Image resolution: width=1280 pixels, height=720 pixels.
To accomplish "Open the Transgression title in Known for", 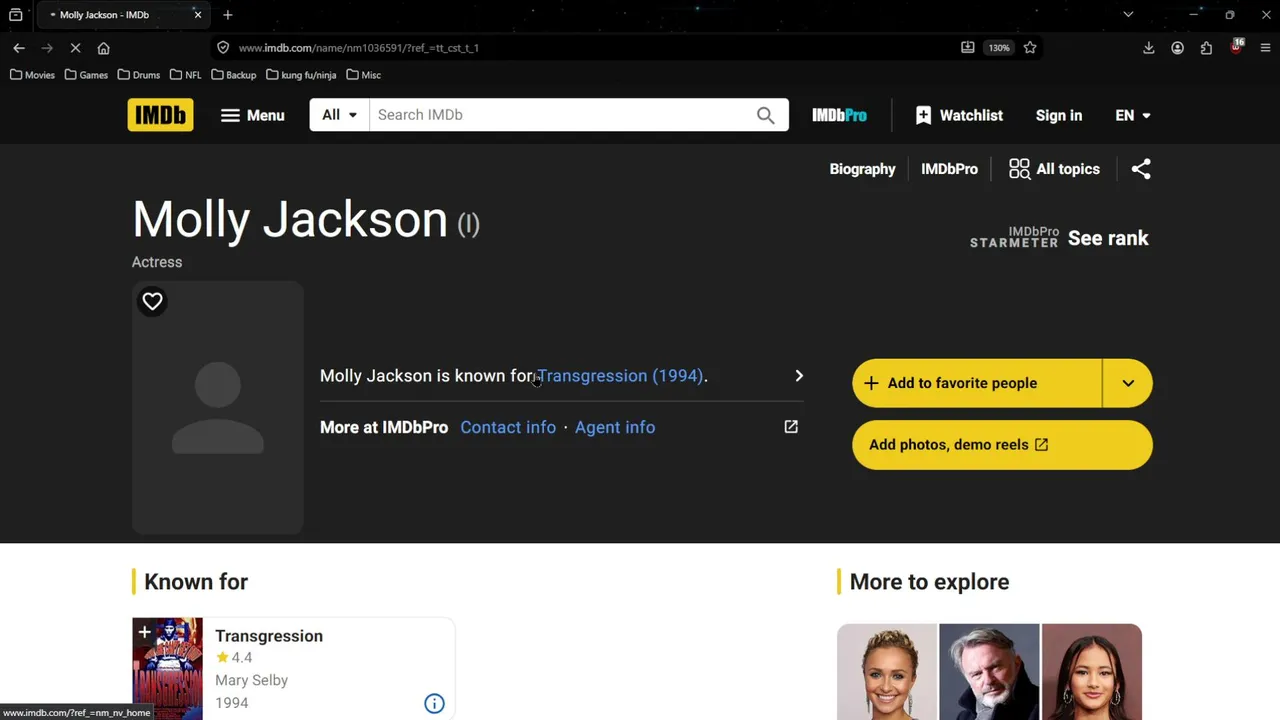I will [x=269, y=636].
